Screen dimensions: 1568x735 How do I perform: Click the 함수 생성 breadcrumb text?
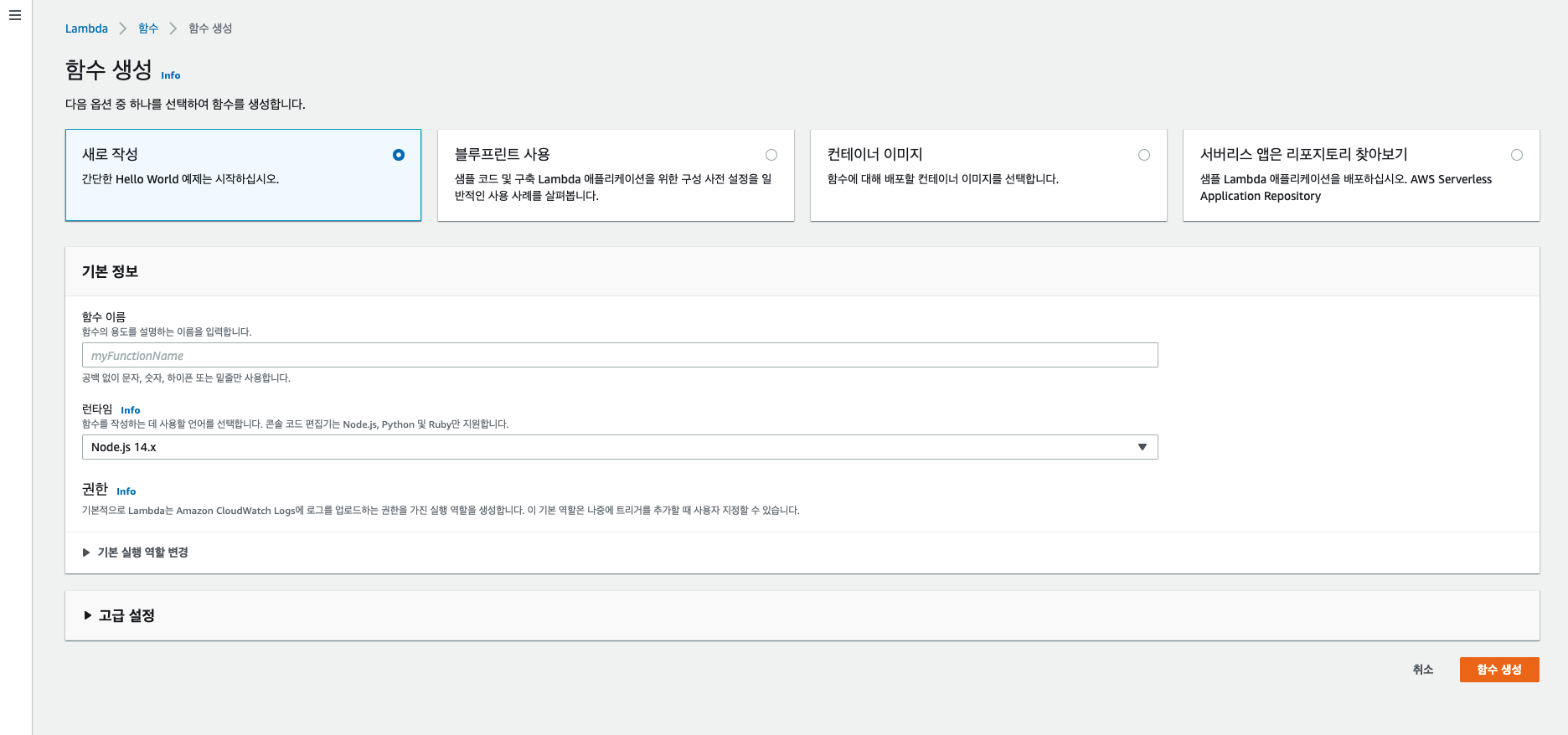pyautogui.click(x=210, y=28)
